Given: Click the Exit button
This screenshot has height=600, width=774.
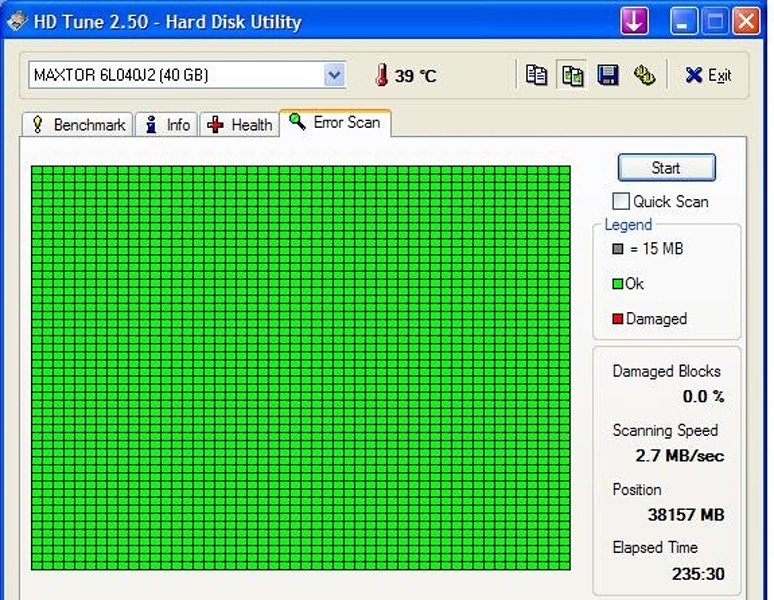Looking at the screenshot, I should [x=708, y=75].
